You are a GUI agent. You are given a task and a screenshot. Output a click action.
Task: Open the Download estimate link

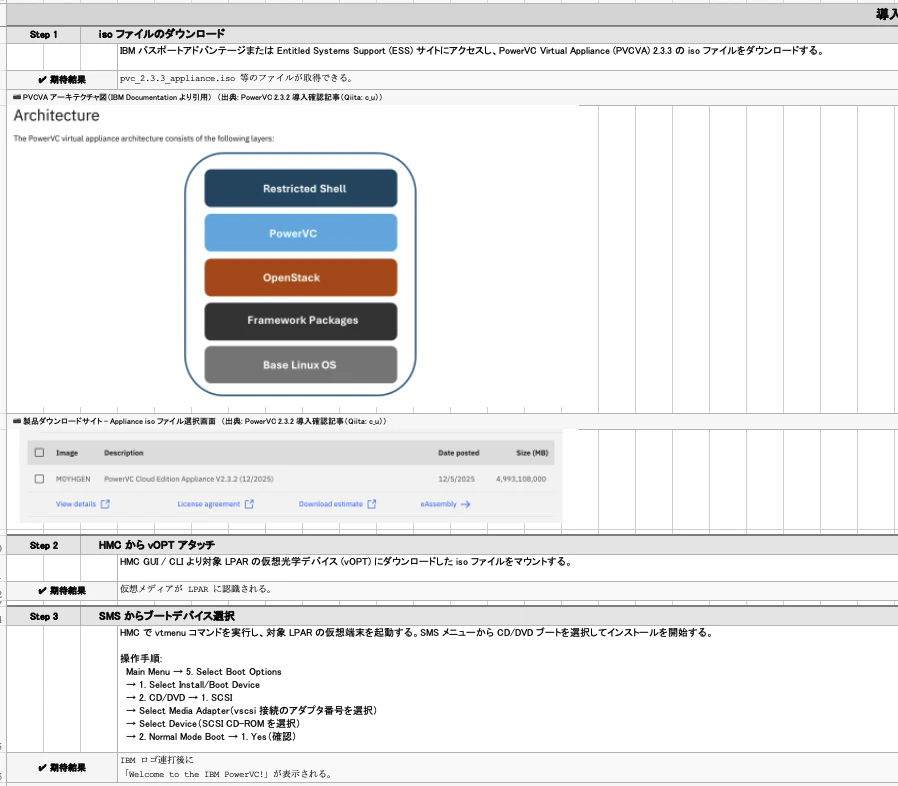(x=330, y=504)
